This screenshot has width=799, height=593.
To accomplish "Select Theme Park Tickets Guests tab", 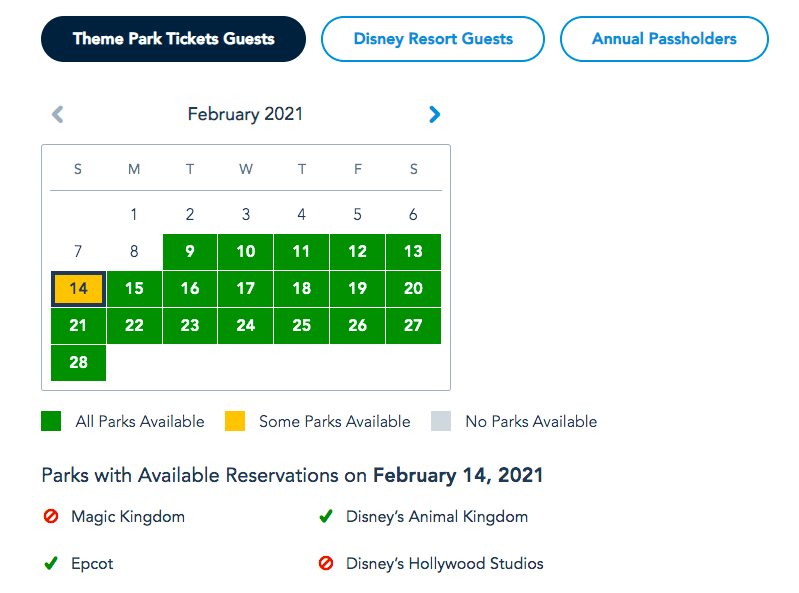I will (173, 39).
